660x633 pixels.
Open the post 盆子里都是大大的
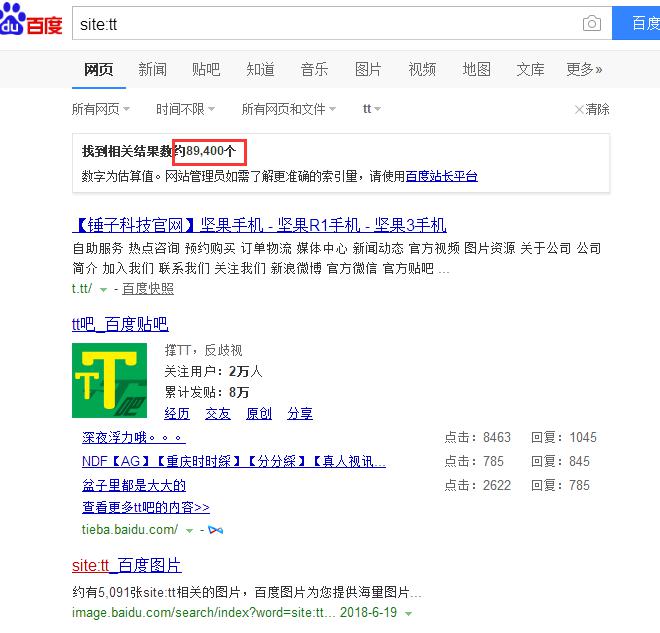click(134, 485)
